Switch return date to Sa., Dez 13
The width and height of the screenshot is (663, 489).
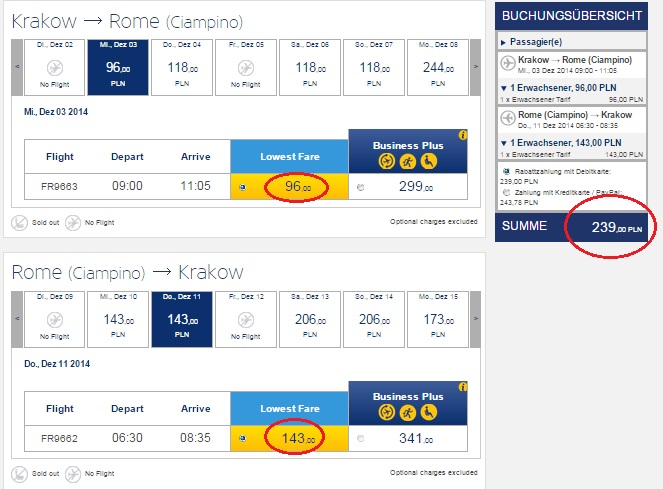[311, 318]
